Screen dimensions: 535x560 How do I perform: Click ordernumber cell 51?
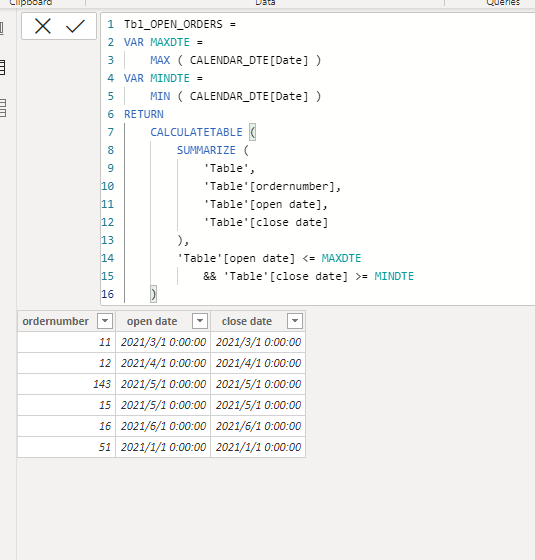coord(66,447)
